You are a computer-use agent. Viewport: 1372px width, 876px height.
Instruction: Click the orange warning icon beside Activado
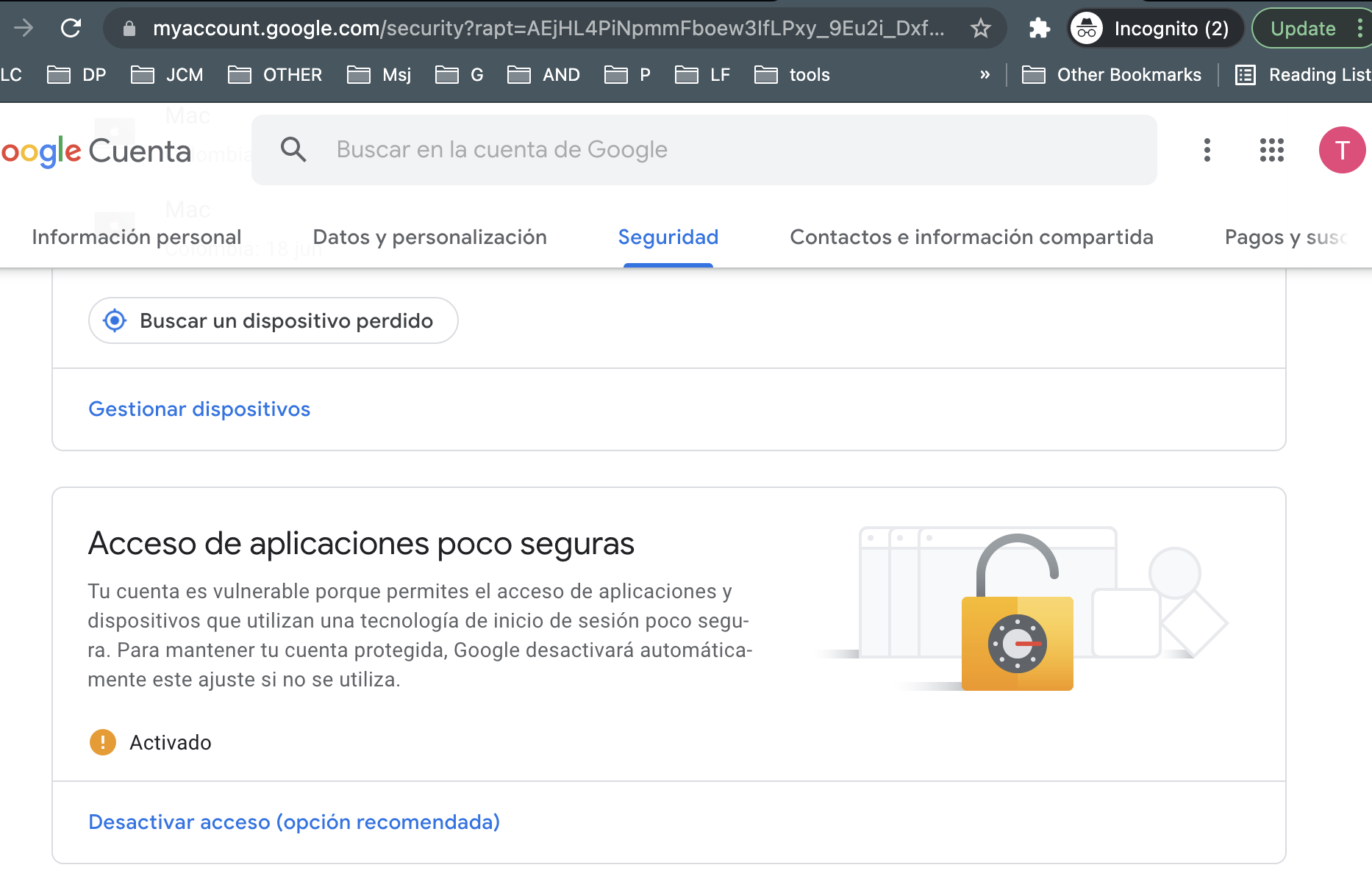point(103,742)
